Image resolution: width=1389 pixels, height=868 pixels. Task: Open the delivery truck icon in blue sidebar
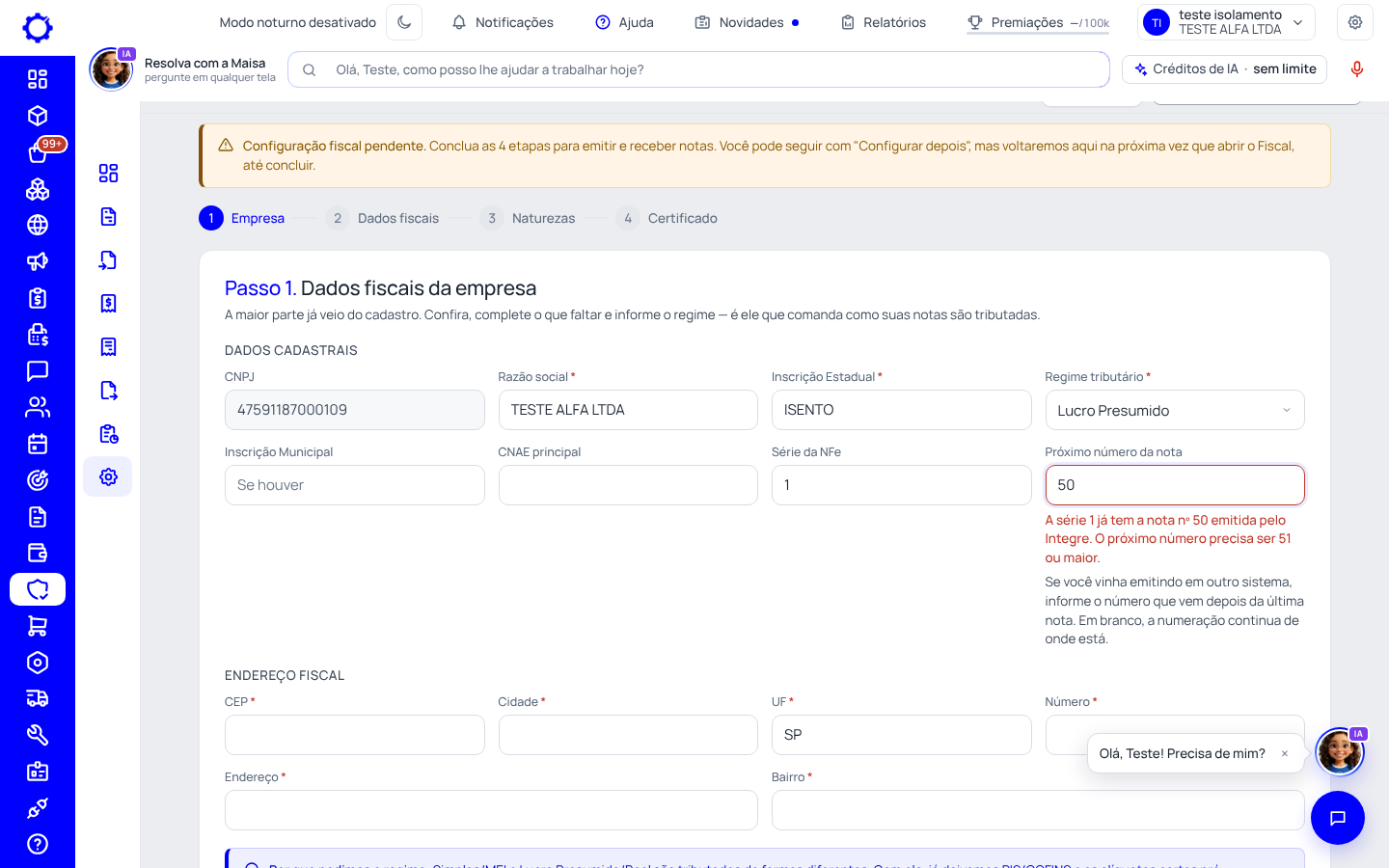click(38, 698)
